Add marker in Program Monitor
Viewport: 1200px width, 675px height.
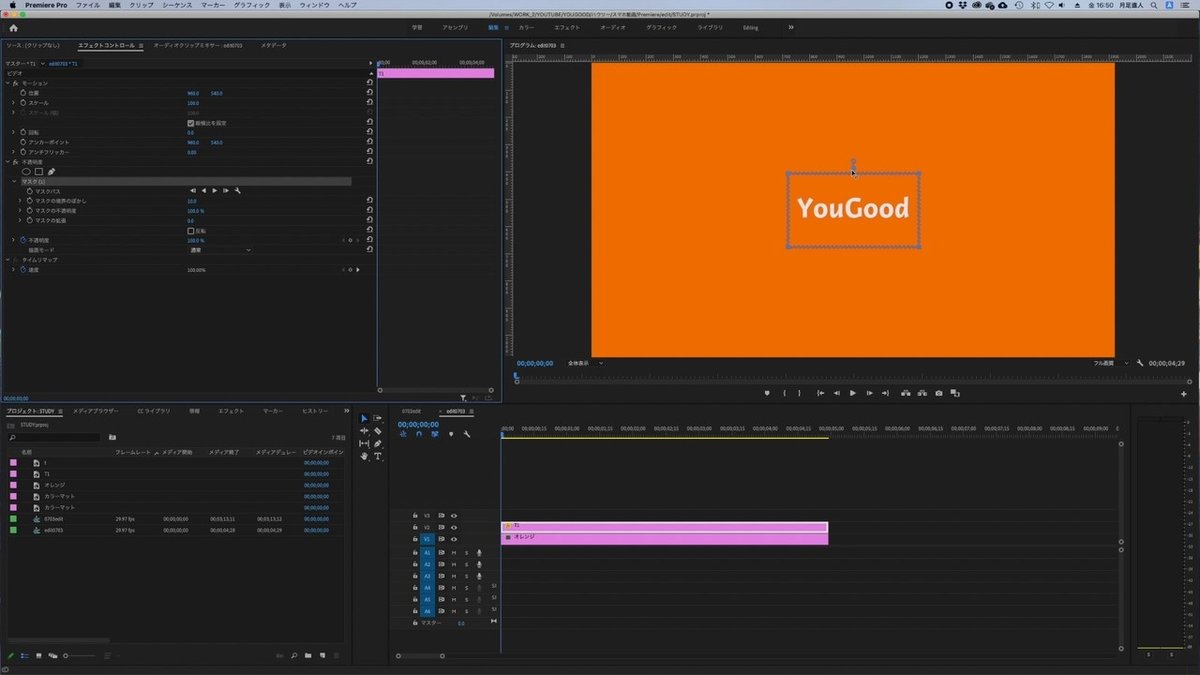(767, 393)
